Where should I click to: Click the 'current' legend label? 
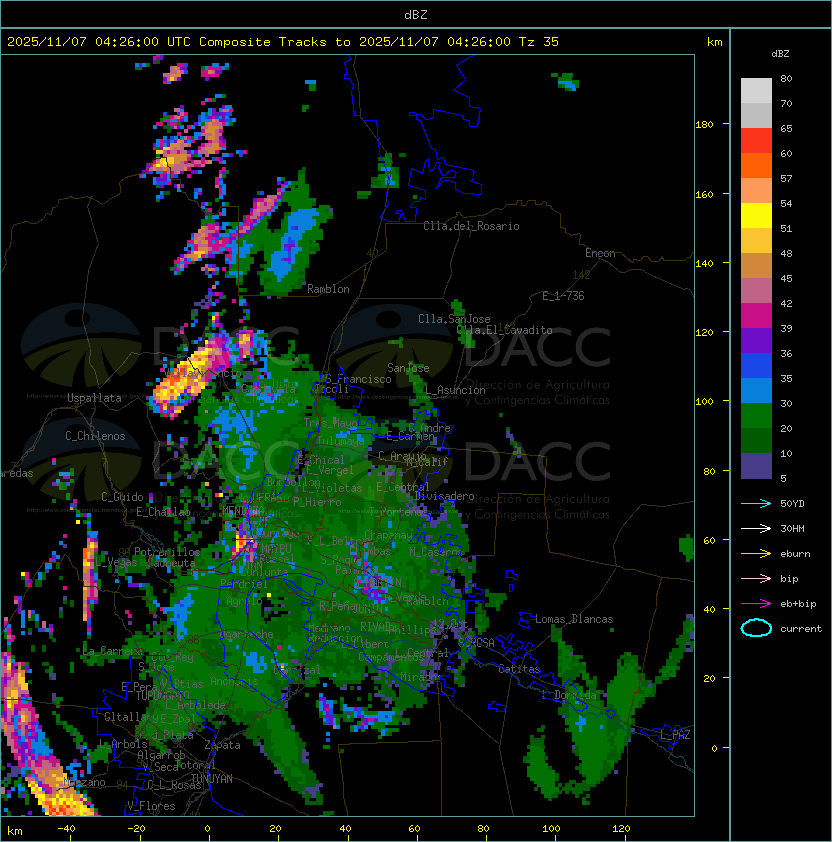click(801, 629)
